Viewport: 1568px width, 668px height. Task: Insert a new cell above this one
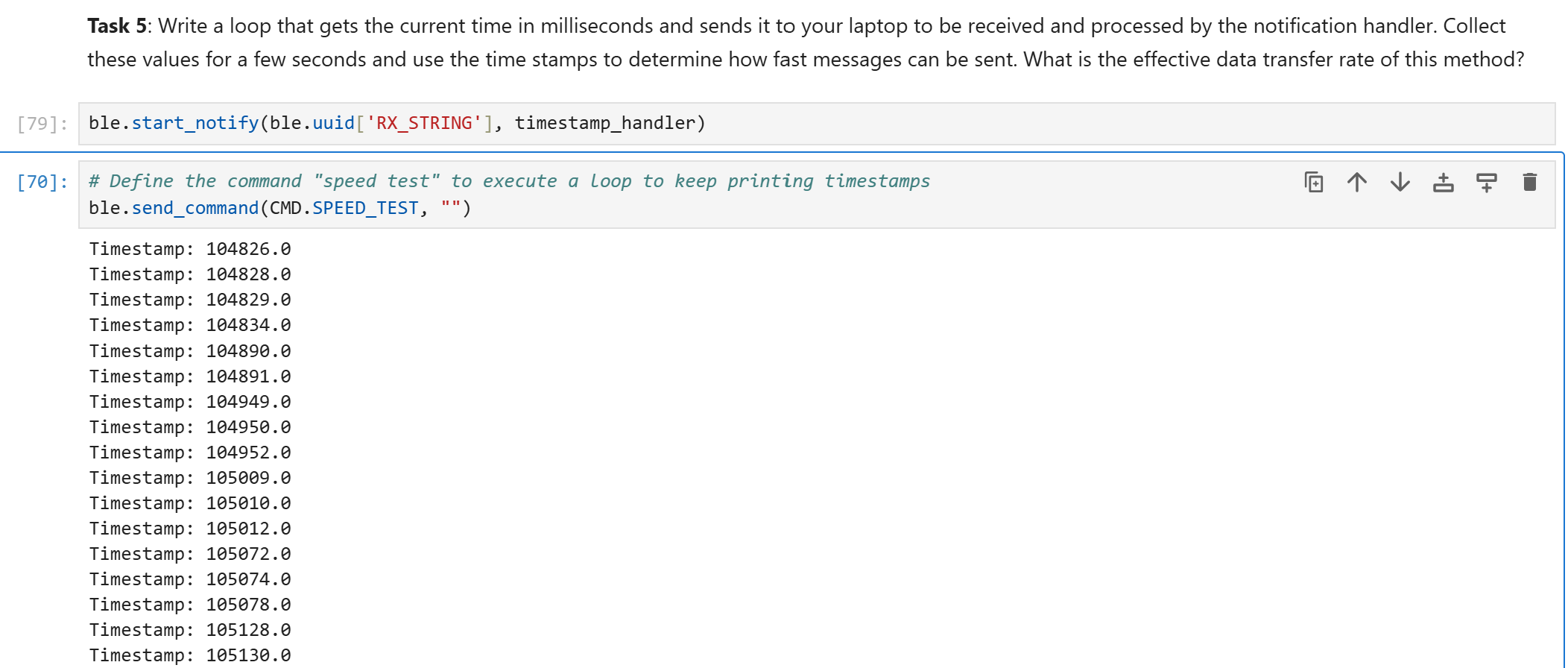coord(1444,182)
